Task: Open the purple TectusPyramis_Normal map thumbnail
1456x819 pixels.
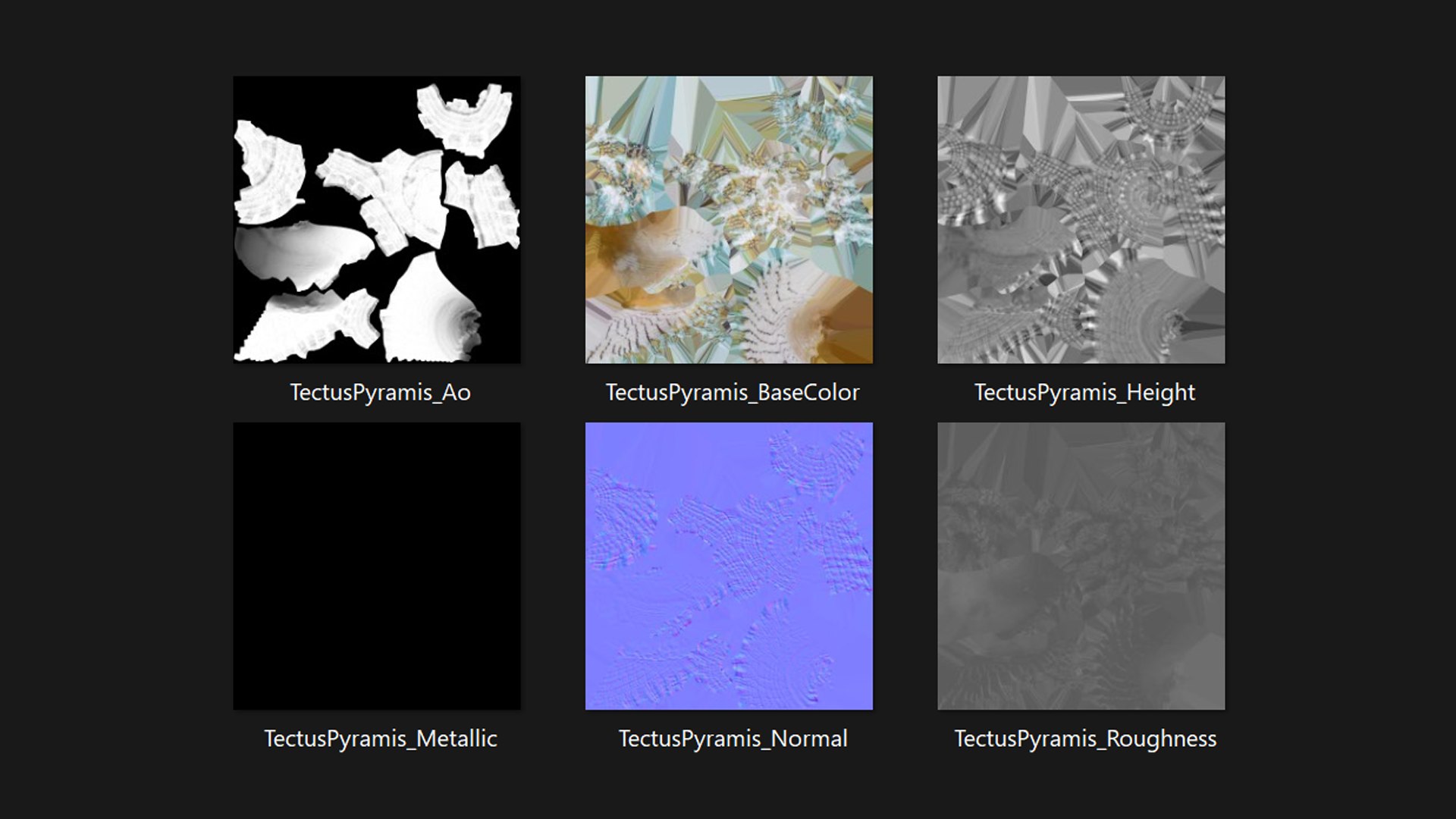Action: pyautogui.click(x=729, y=566)
